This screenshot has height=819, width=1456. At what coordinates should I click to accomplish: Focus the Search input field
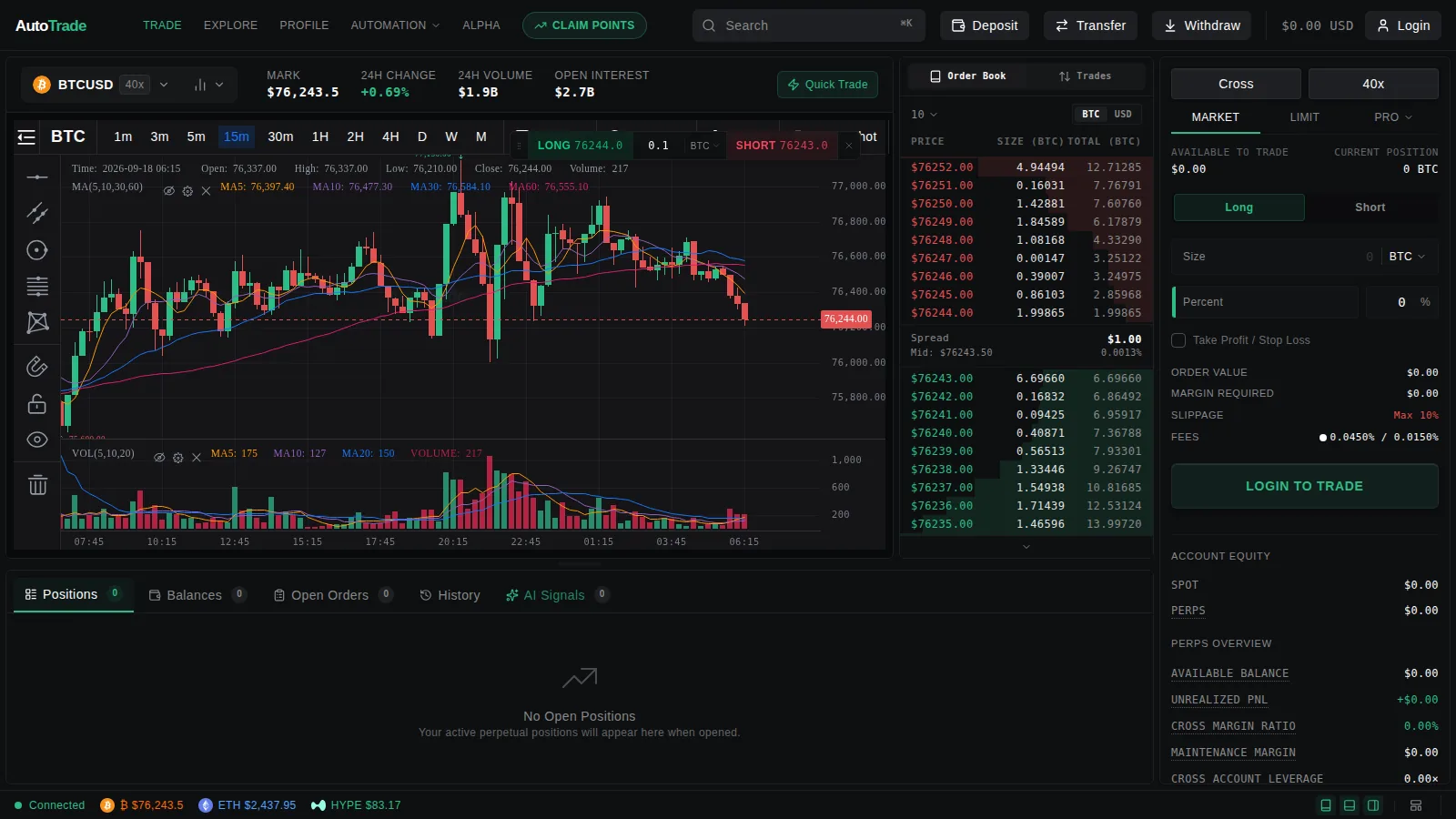(x=808, y=25)
